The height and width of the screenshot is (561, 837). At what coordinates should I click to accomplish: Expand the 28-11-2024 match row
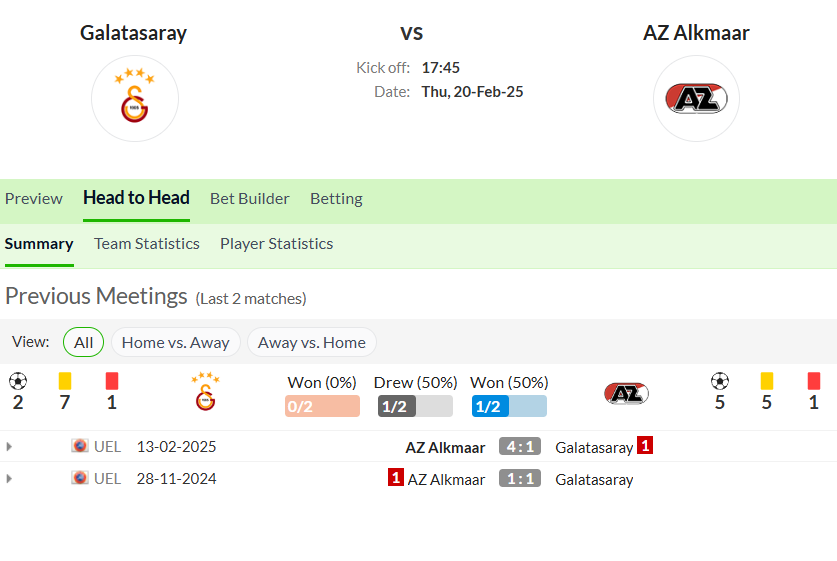[x=9, y=478]
